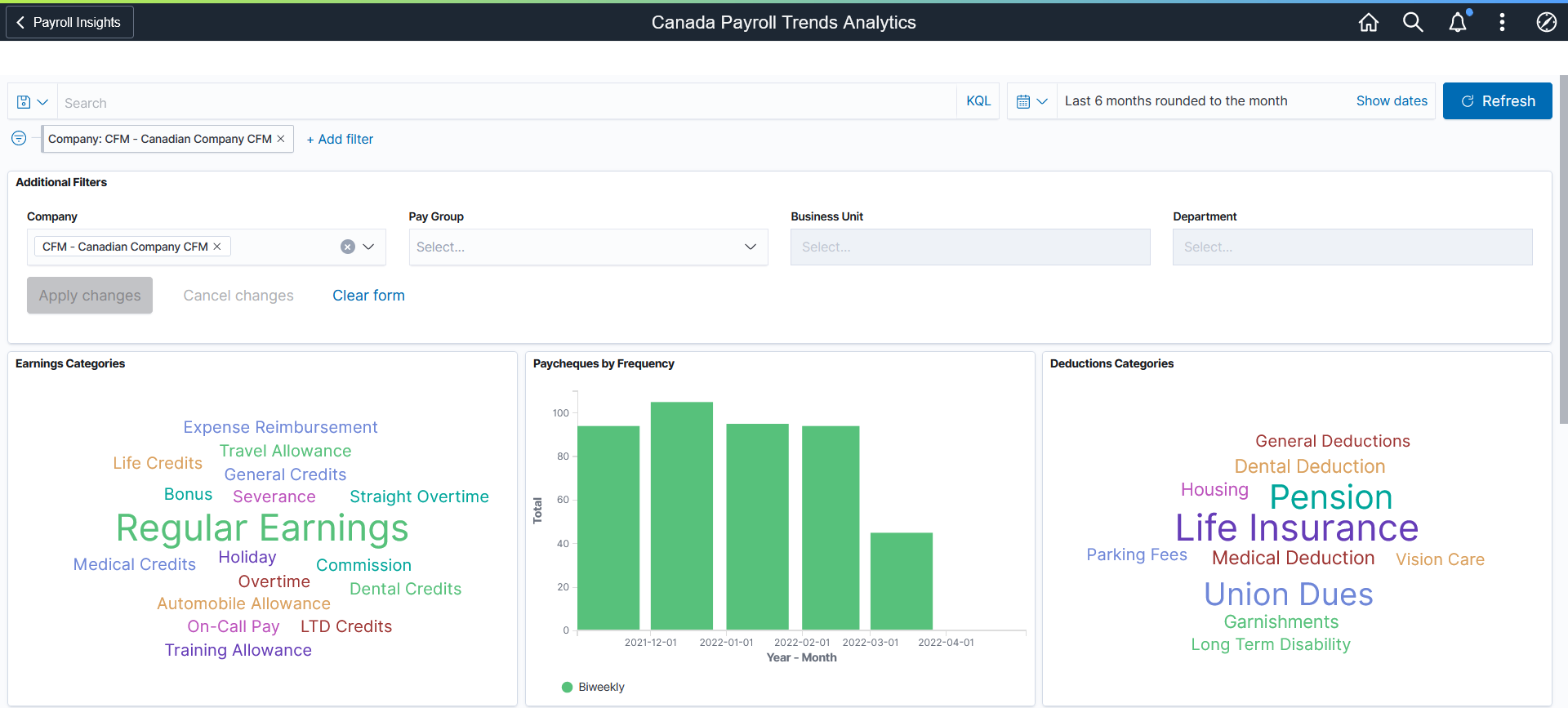Select LTD Credits tag

coord(346,626)
